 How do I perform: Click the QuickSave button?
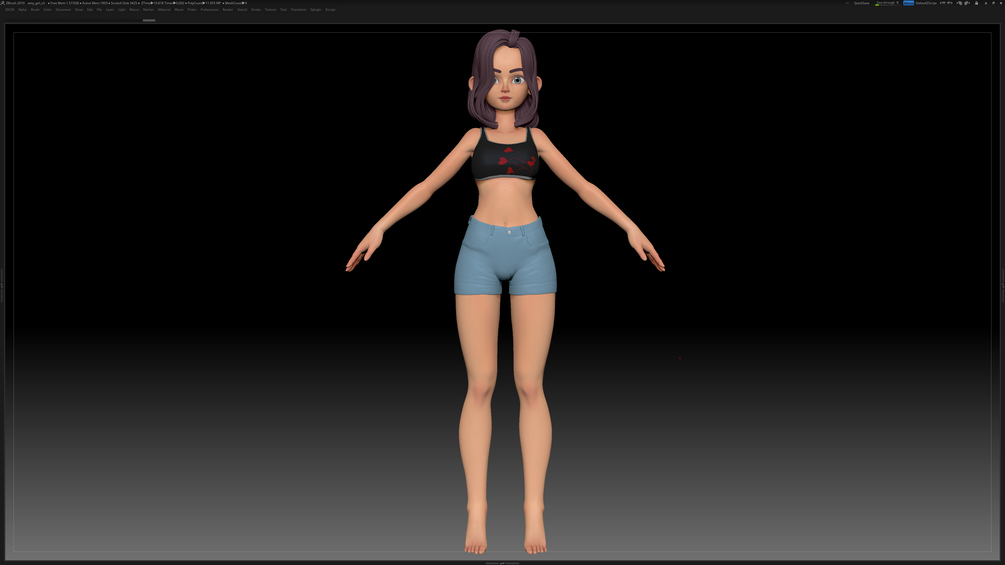pos(861,3)
